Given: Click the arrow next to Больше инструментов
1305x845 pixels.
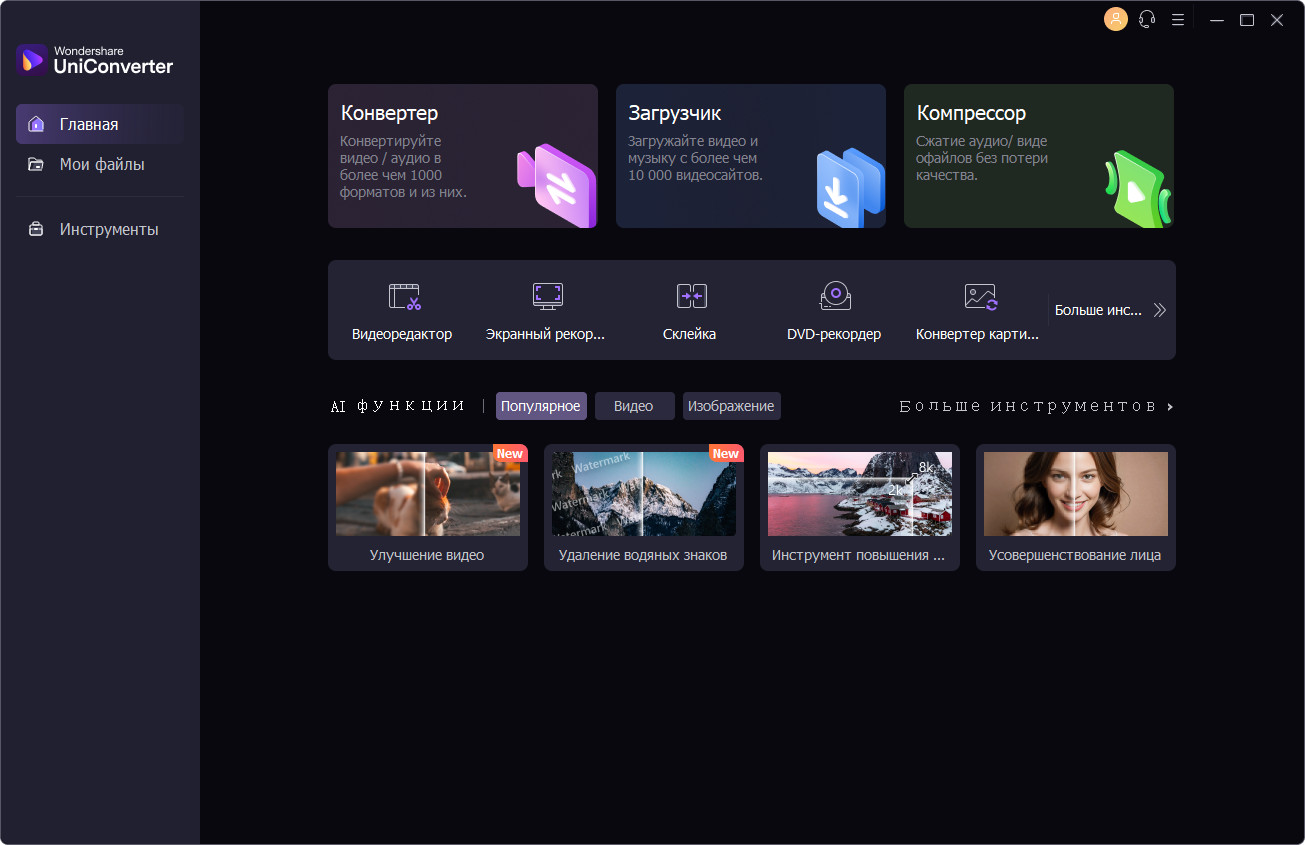Looking at the screenshot, I should pos(1170,407).
